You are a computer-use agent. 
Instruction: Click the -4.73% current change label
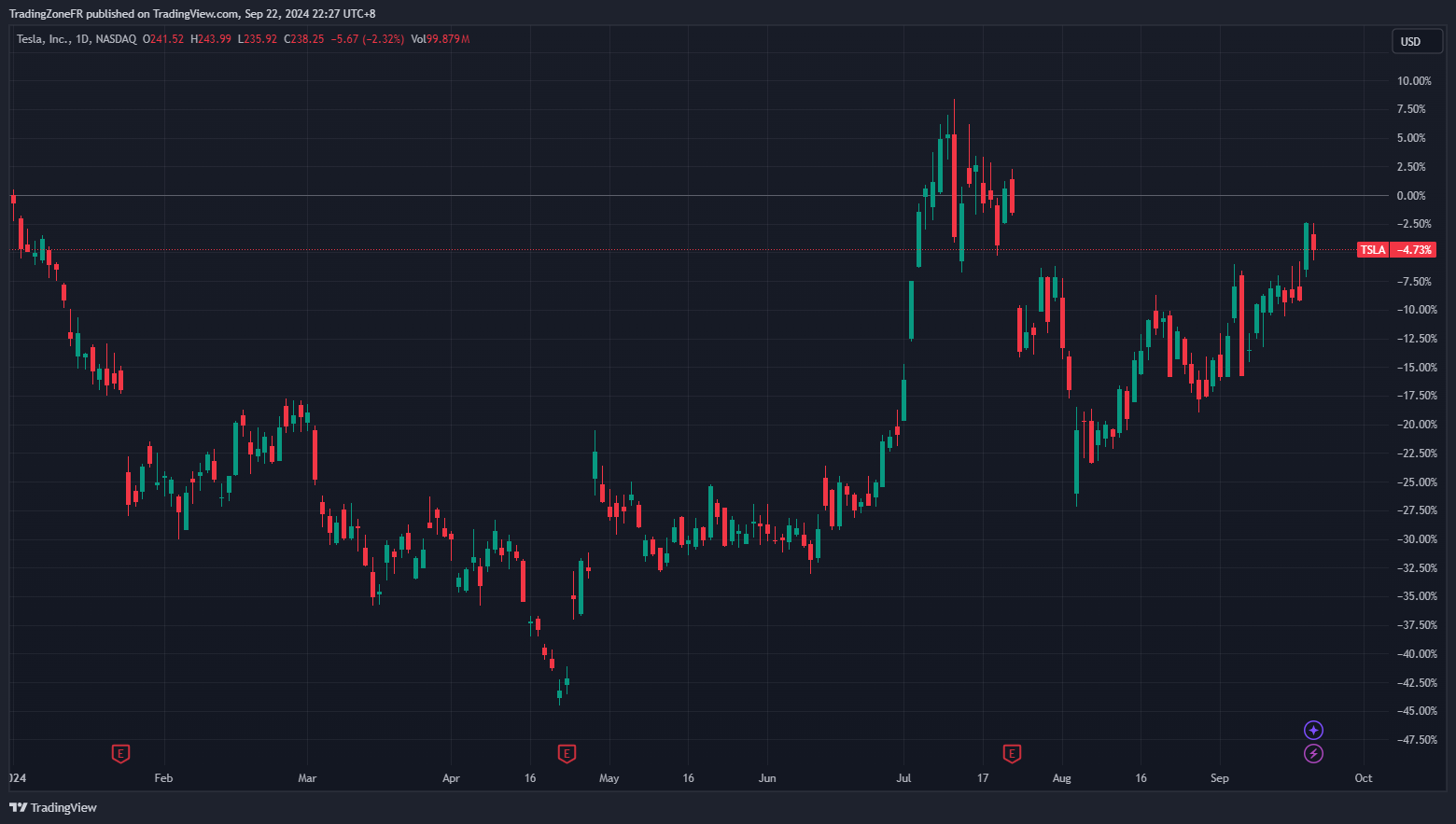point(1414,250)
